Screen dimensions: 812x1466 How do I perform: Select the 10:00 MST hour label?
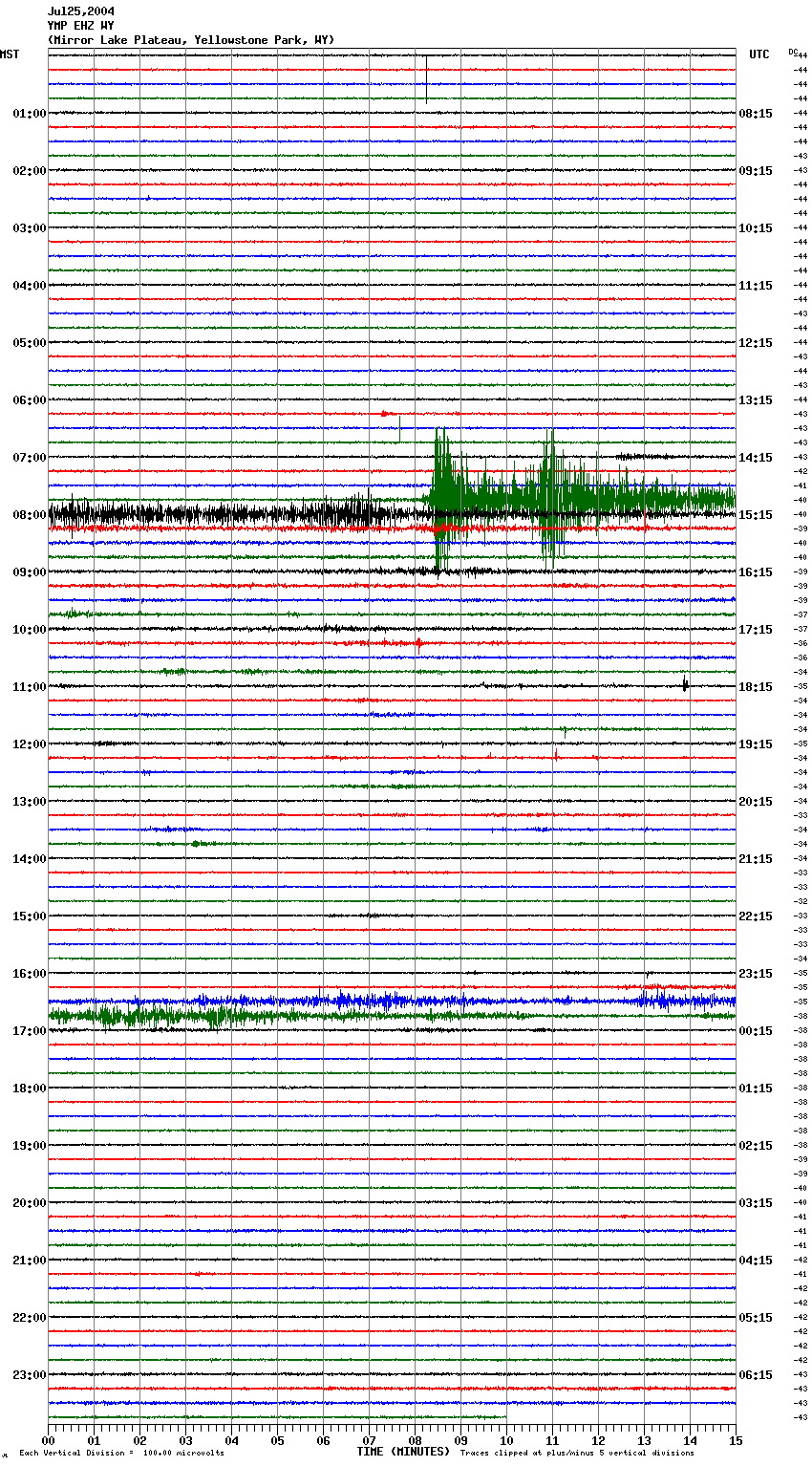click(x=30, y=630)
